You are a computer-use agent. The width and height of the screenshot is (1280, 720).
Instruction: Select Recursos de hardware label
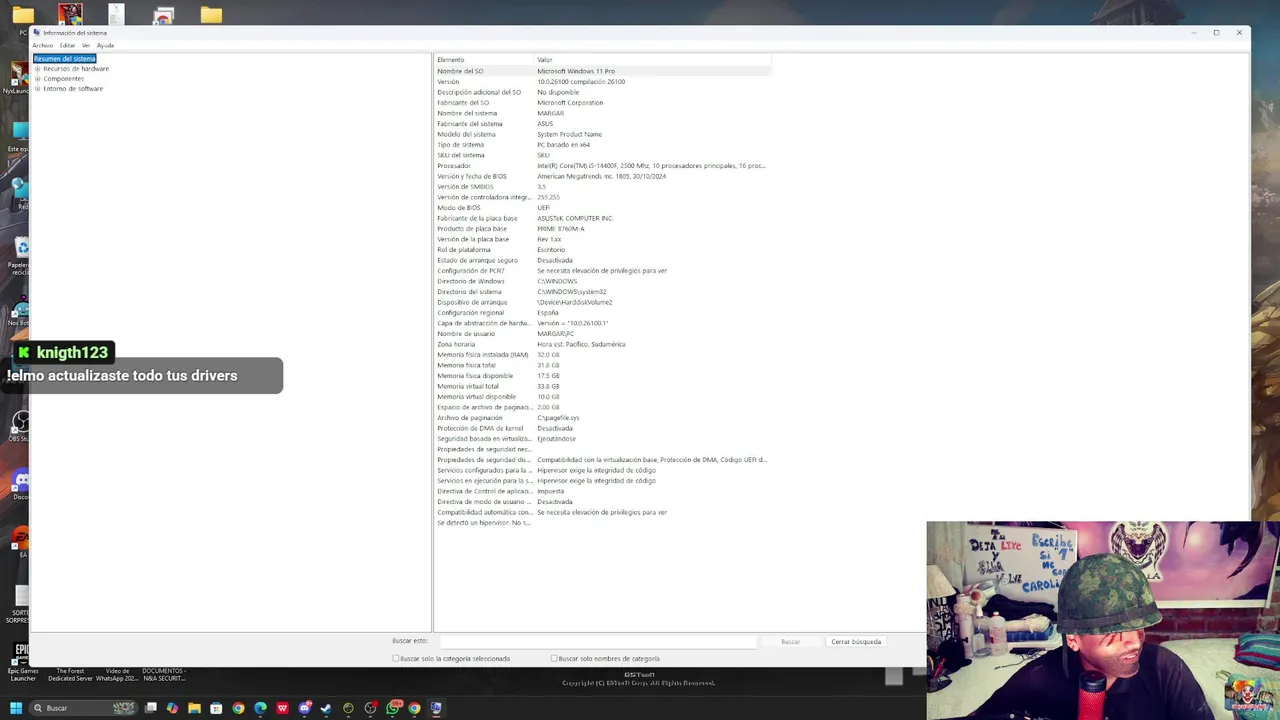(76, 69)
